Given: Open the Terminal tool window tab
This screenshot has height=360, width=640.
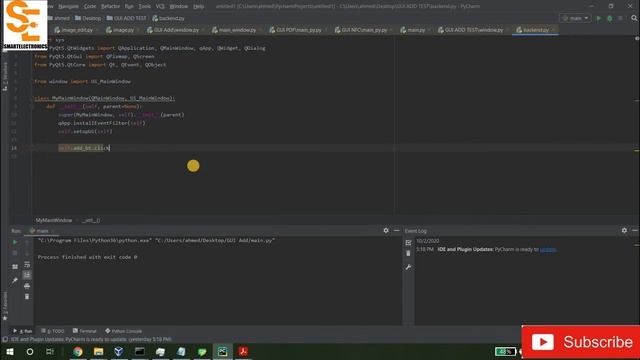Looking at the screenshot, I should (x=84, y=331).
